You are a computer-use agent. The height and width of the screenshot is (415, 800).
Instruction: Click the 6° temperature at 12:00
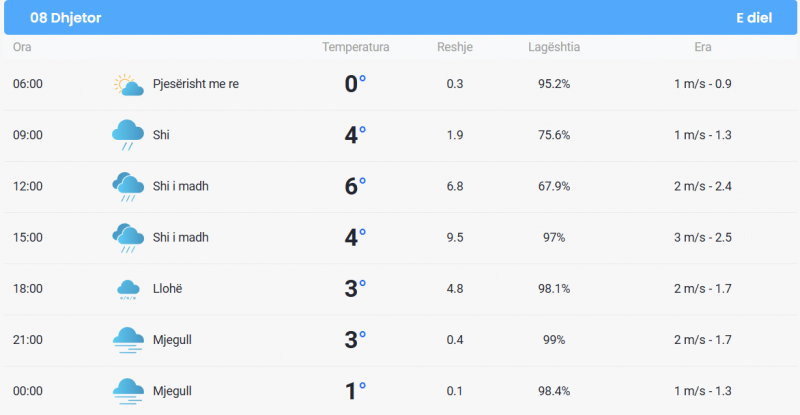point(355,186)
